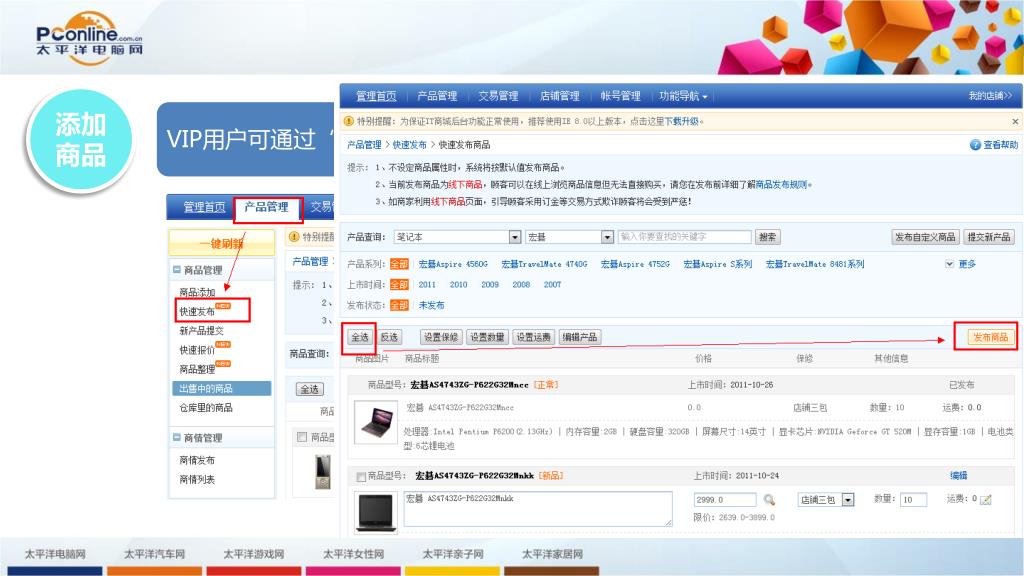The width and height of the screenshot is (1024, 576).
Task: Open 商品整理 in sidebar
Action: [x=197, y=369]
